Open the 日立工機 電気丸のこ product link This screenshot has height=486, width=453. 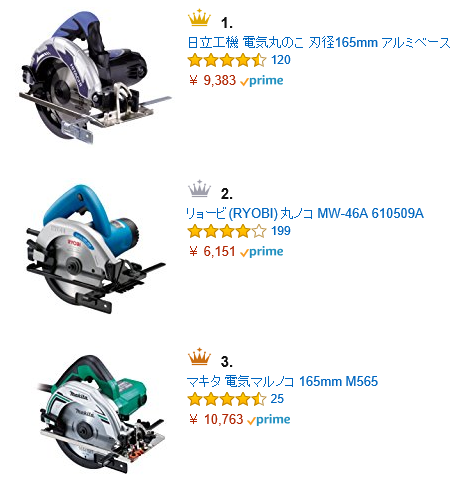(x=319, y=43)
